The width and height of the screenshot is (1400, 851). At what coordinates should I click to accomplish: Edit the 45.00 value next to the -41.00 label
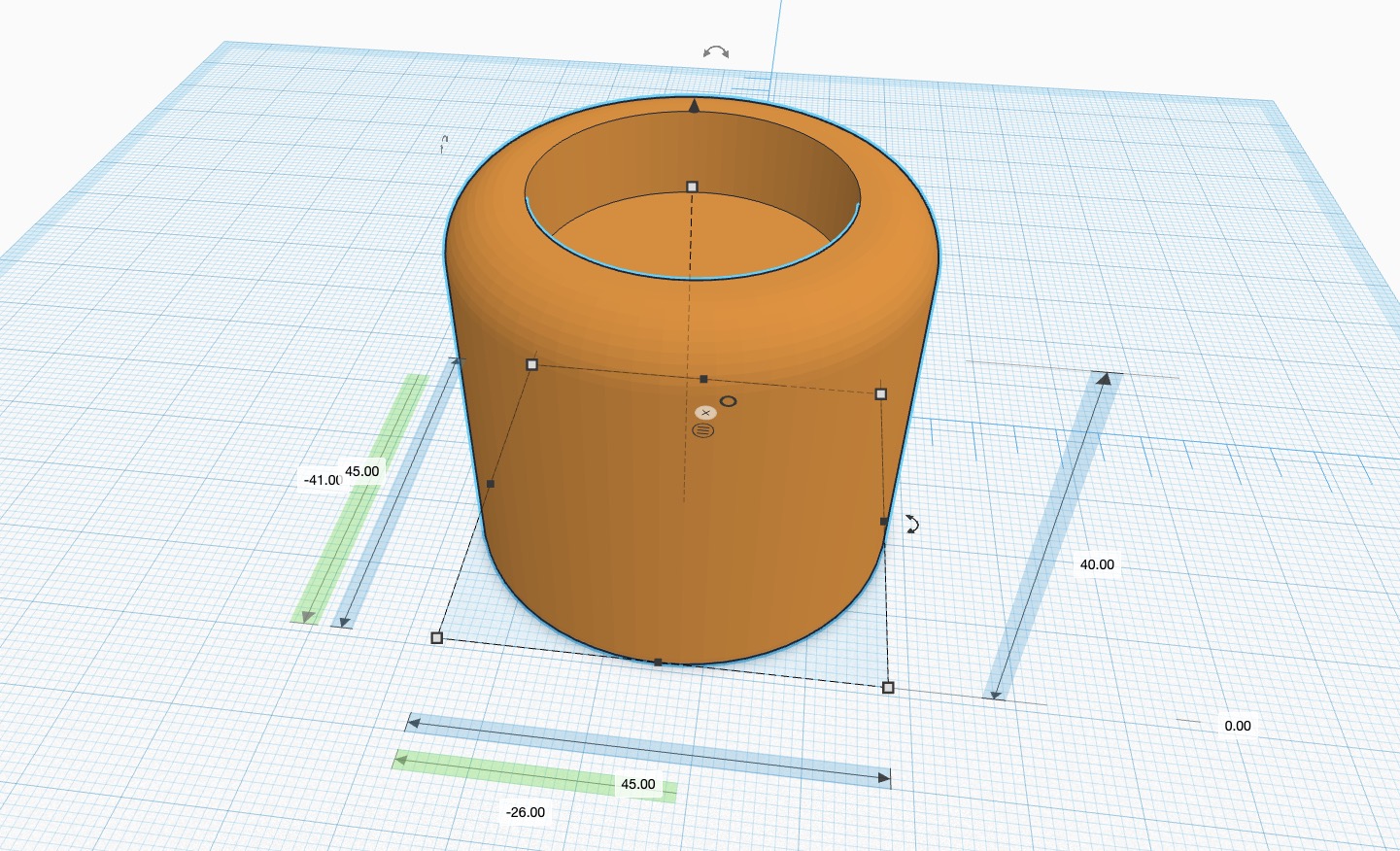[x=362, y=471]
